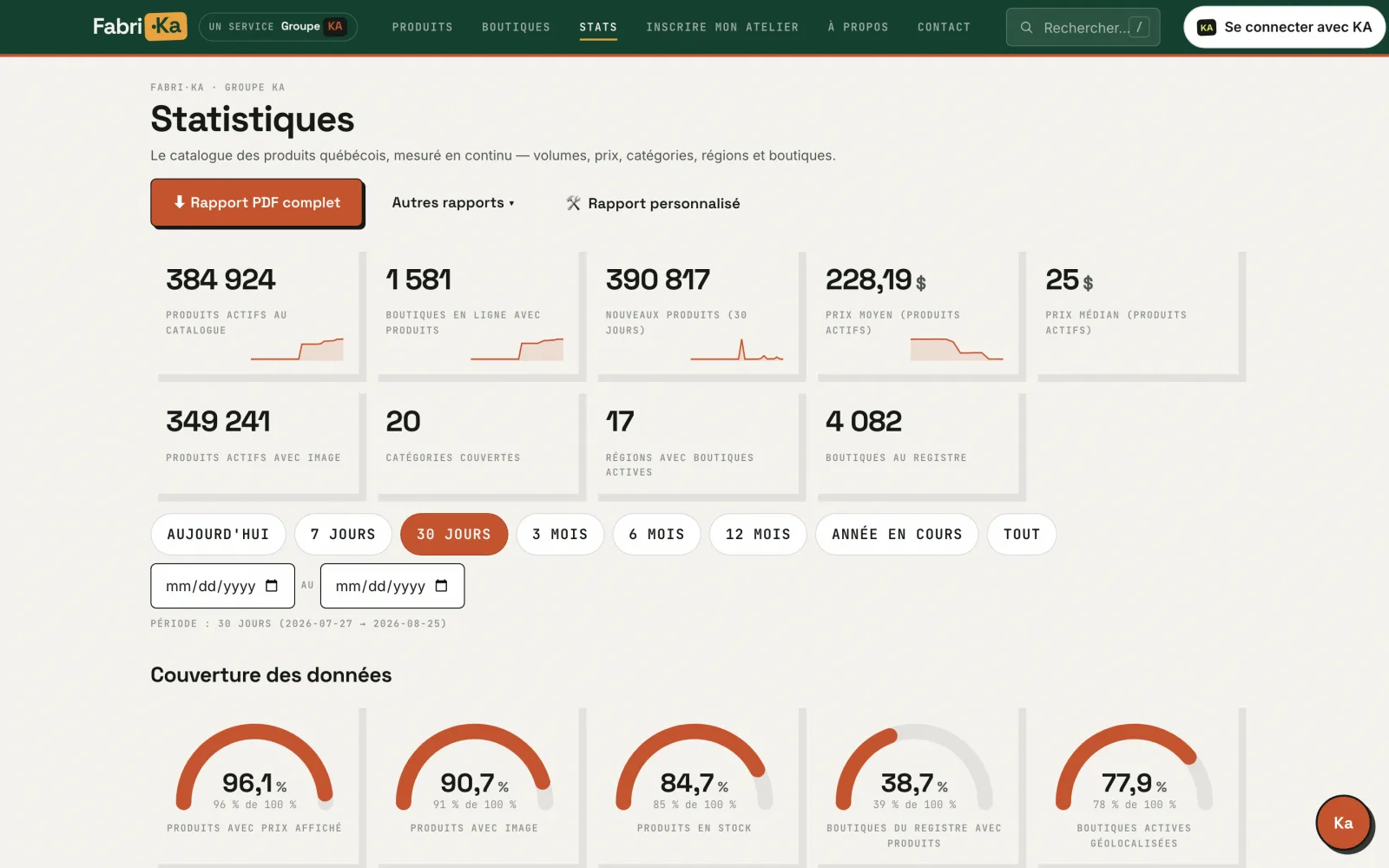
Task: Click the start date input field
Action: pyautogui.click(x=222, y=586)
